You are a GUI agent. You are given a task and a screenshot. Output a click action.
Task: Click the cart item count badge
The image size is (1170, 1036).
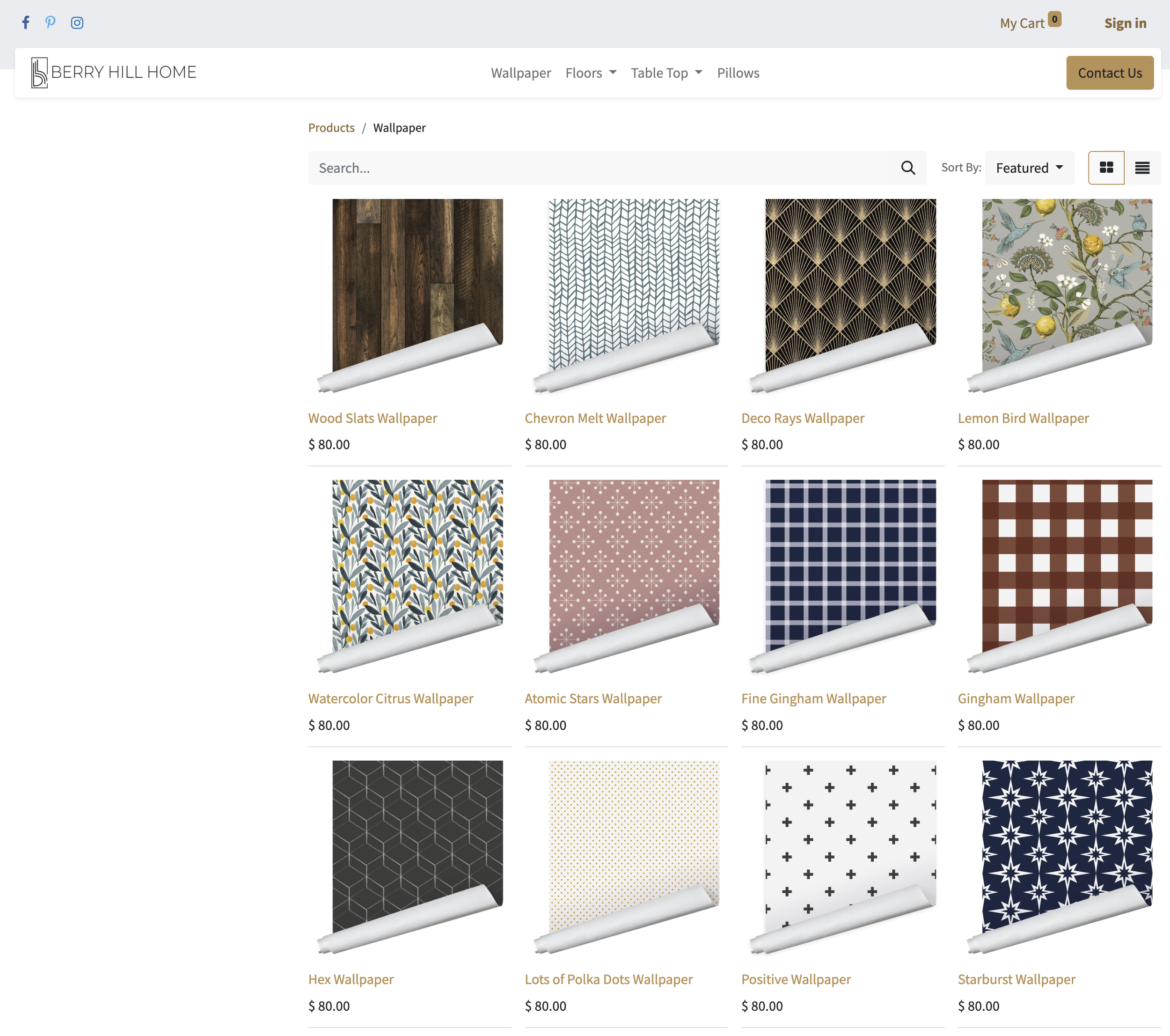tap(1054, 19)
